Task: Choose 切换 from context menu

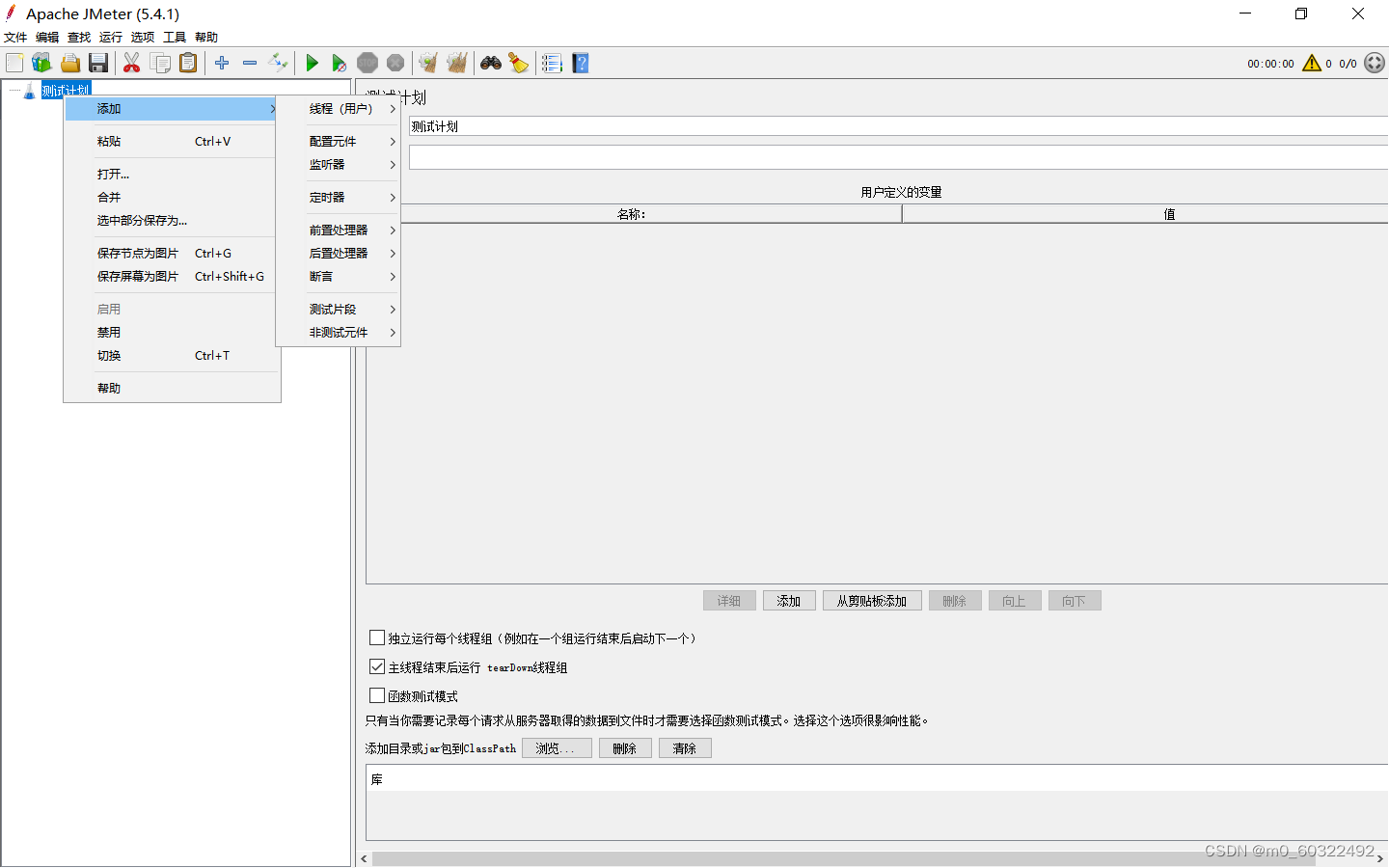Action: click(171, 356)
